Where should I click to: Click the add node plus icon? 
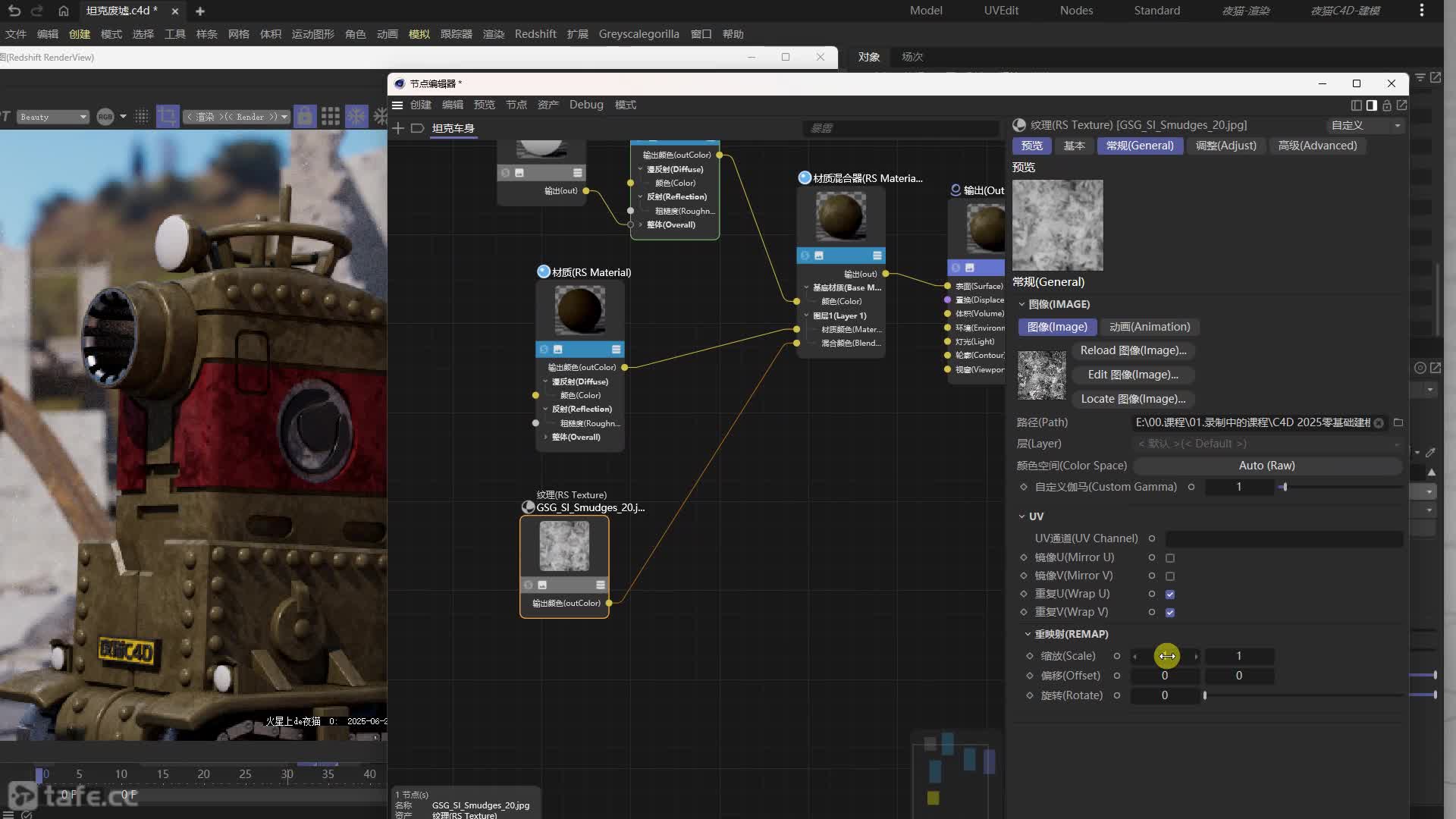tap(398, 128)
